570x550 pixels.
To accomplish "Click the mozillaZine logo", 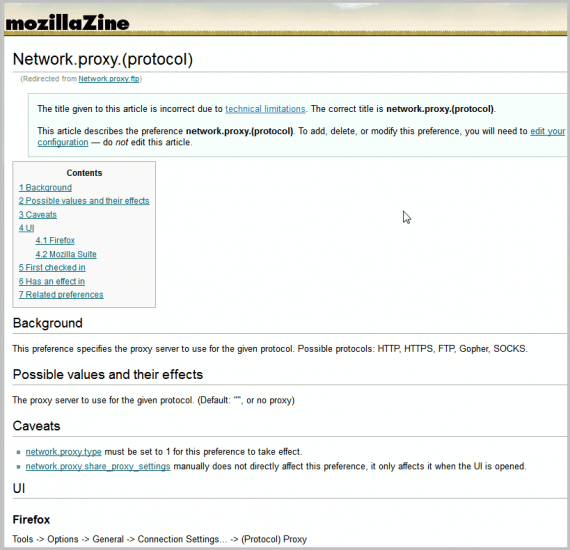I will (68, 23).
